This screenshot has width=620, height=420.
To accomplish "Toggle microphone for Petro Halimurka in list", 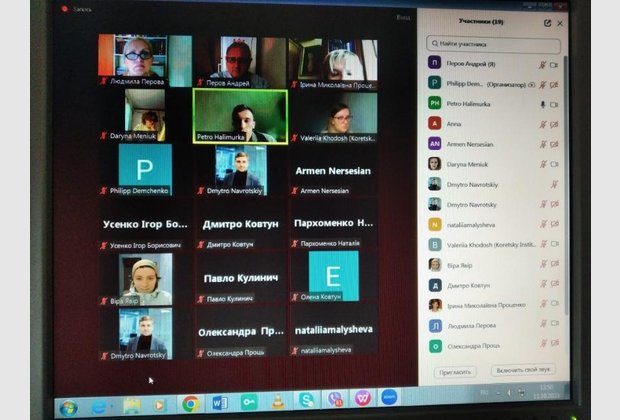I will tap(543, 103).
